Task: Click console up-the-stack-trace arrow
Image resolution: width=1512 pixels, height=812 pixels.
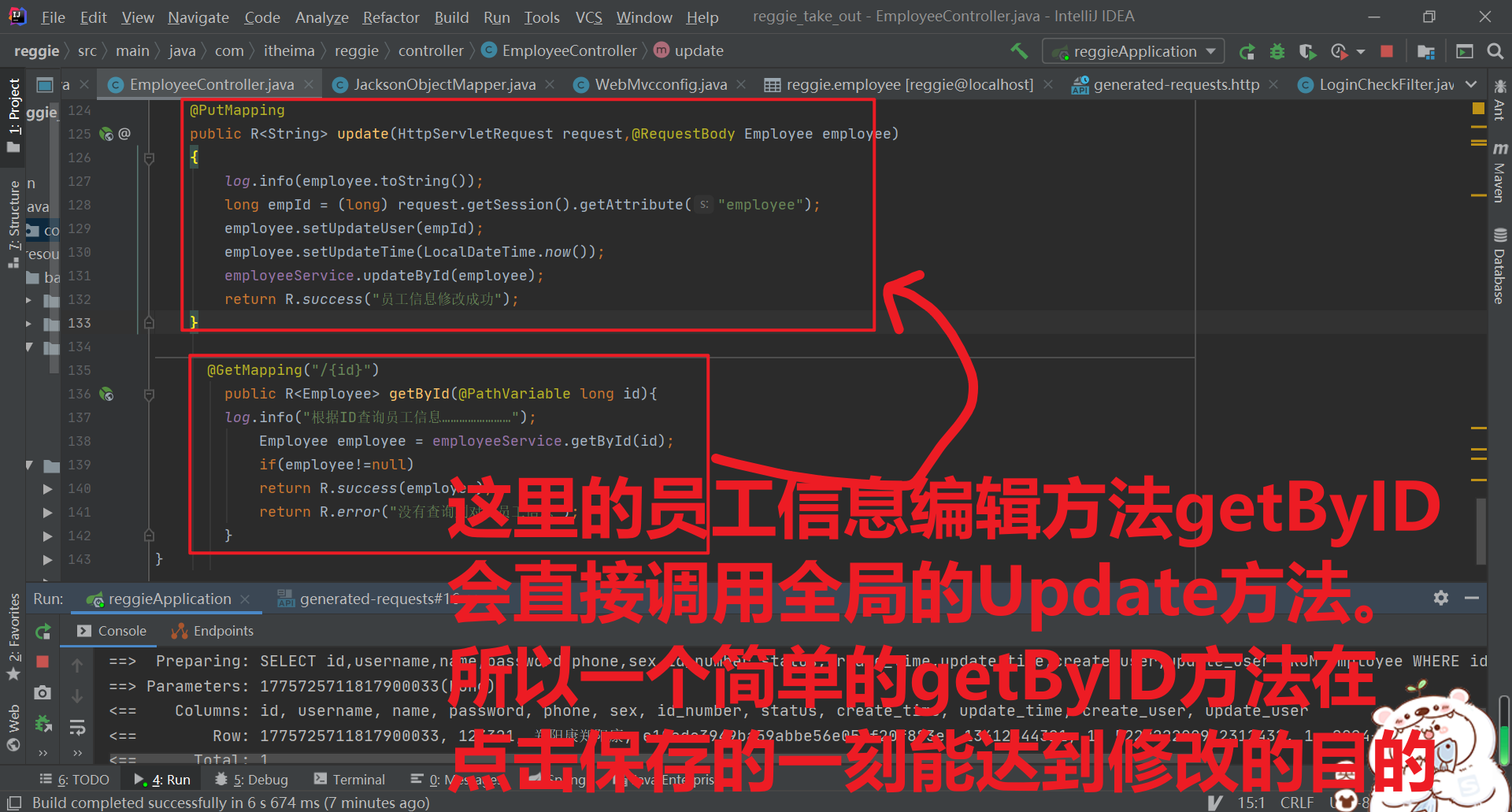Action: (x=77, y=666)
